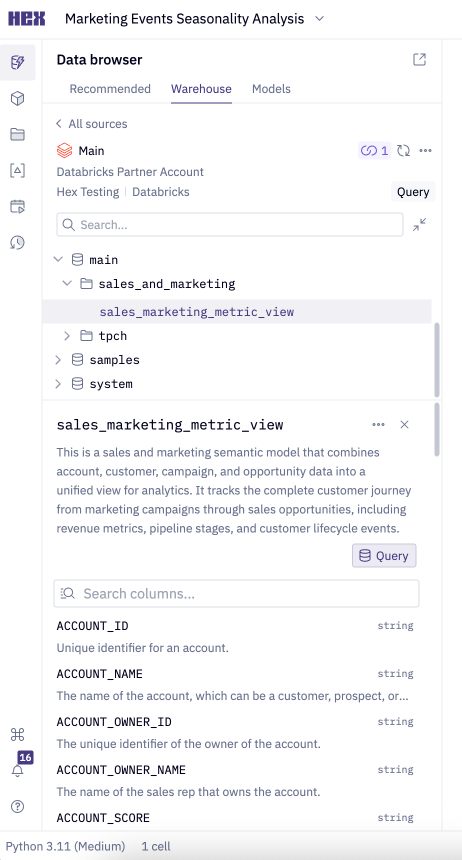462x860 pixels.
Task: Switch to the Warehouse tab
Action: point(201,89)
